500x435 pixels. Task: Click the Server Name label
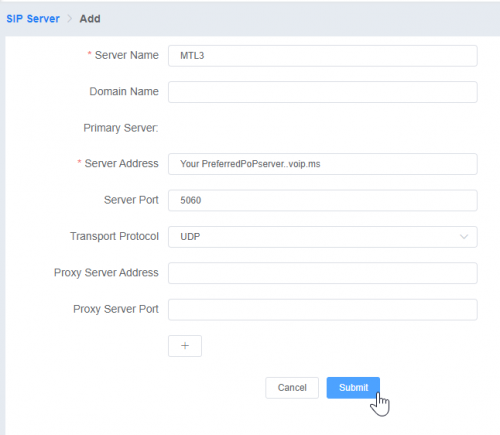[127, 55]
